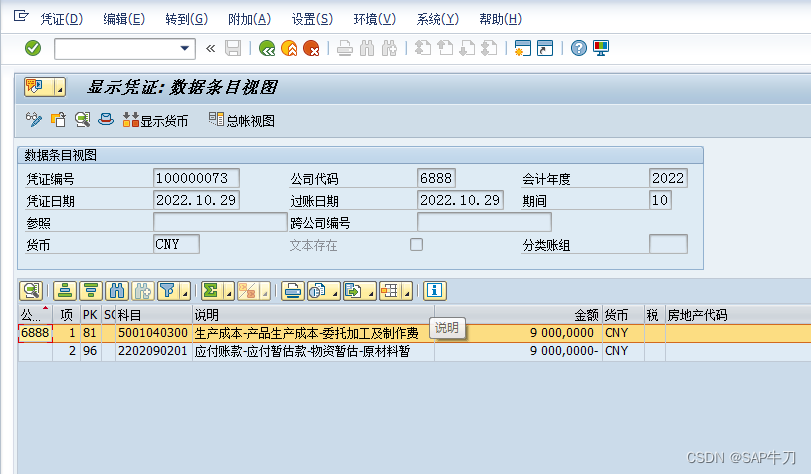Click the Create New Session icon

point(522,48)
